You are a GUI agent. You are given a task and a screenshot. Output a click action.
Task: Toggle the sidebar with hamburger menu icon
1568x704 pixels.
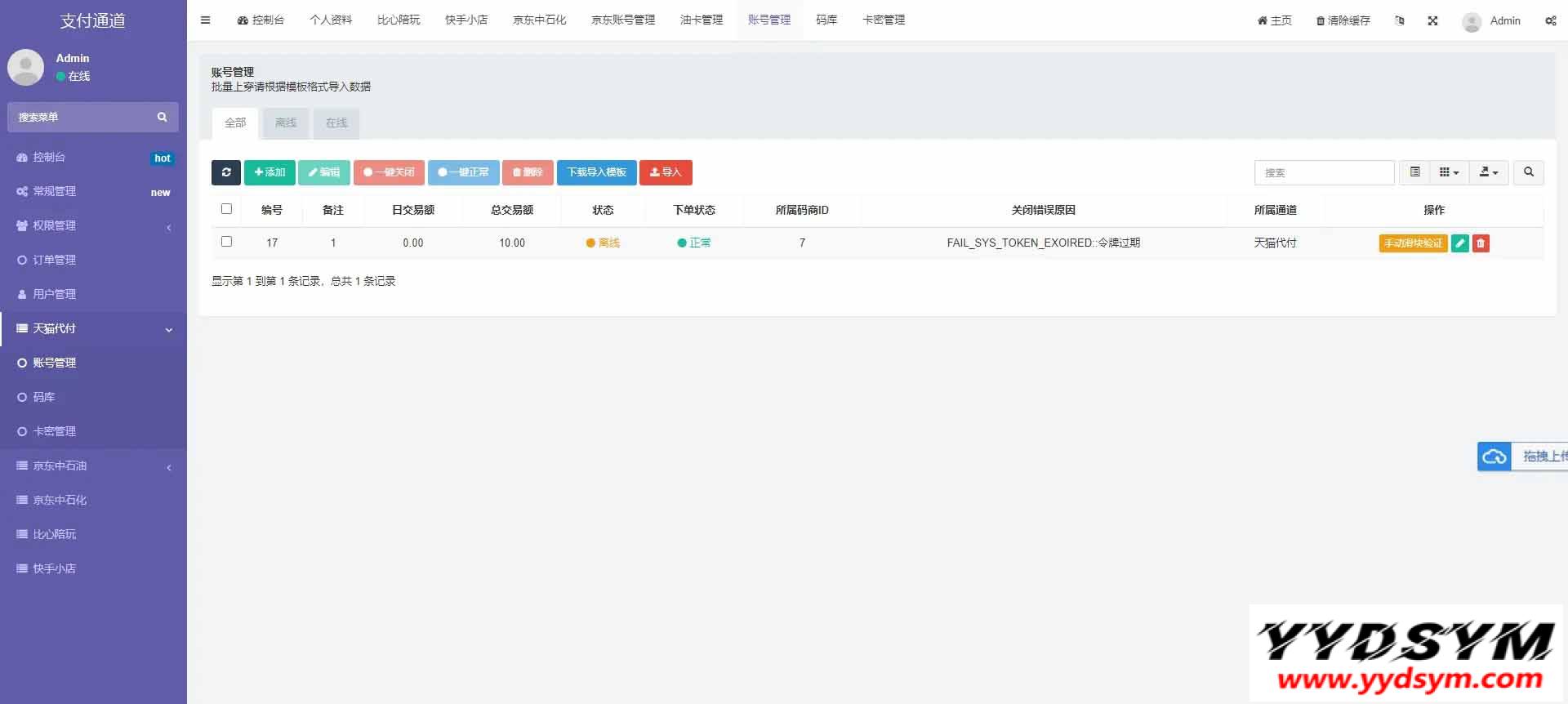coord(206,20)
